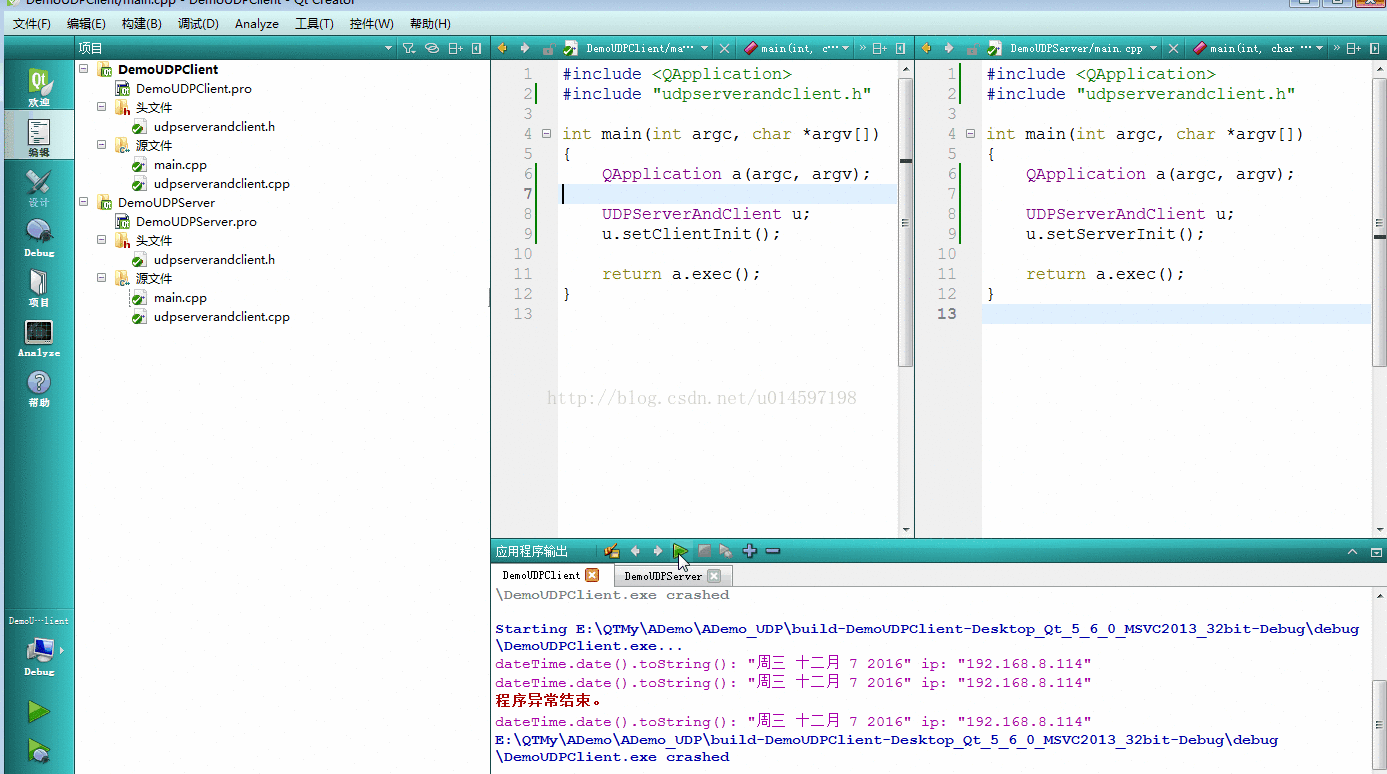The width and height of the screenshot is (1387, 774).
Task: Collapse the DemoUDPClient project node
Action: pos(84,70)
